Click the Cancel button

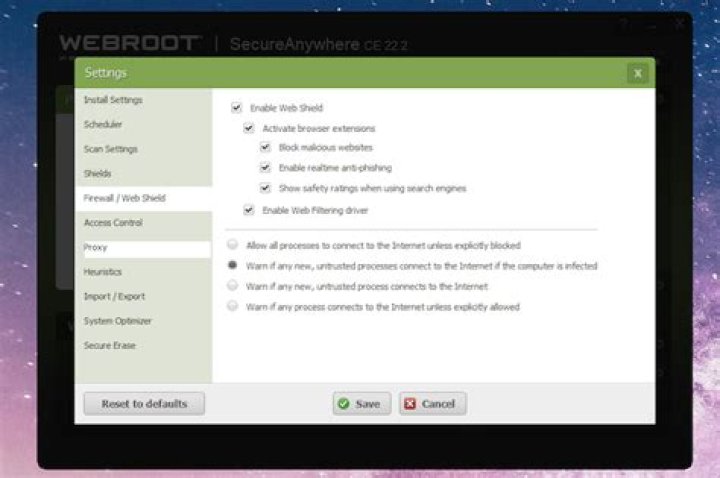click(433, 404)
